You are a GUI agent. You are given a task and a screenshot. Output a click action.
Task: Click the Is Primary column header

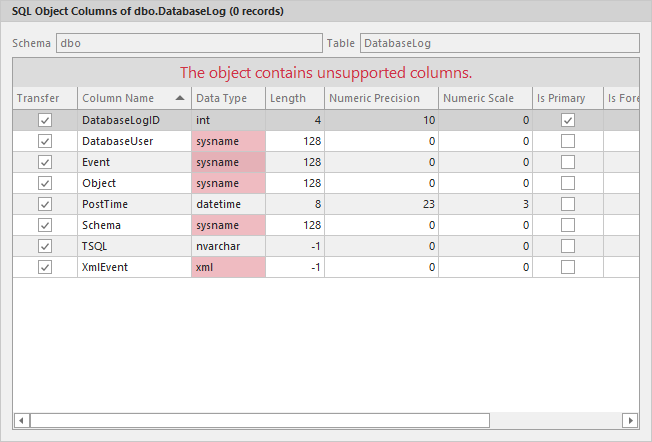point(566,98)
